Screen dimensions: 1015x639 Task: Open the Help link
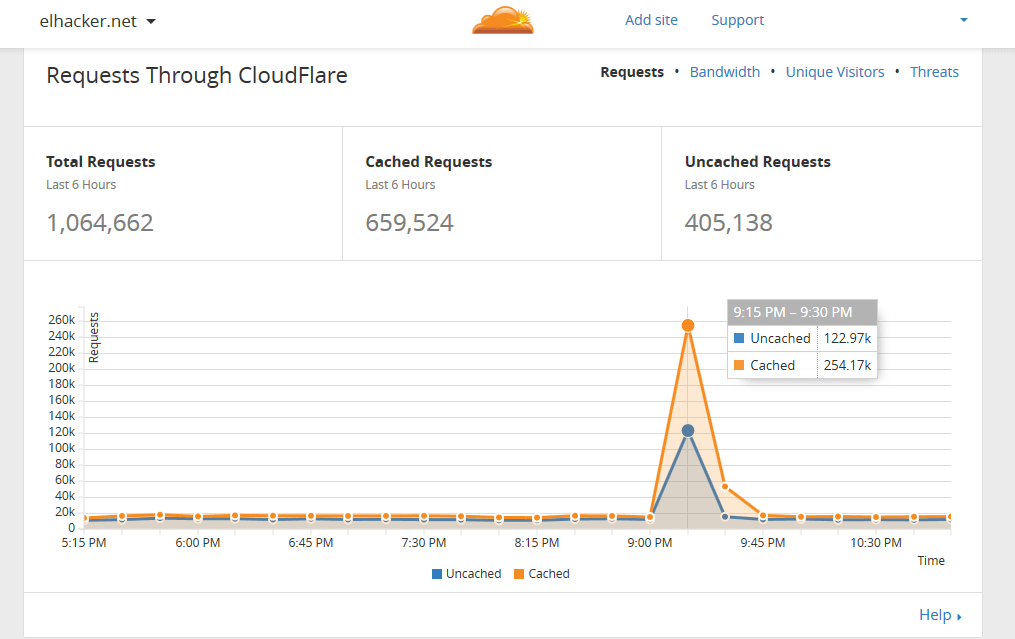(x=940, y=615)
